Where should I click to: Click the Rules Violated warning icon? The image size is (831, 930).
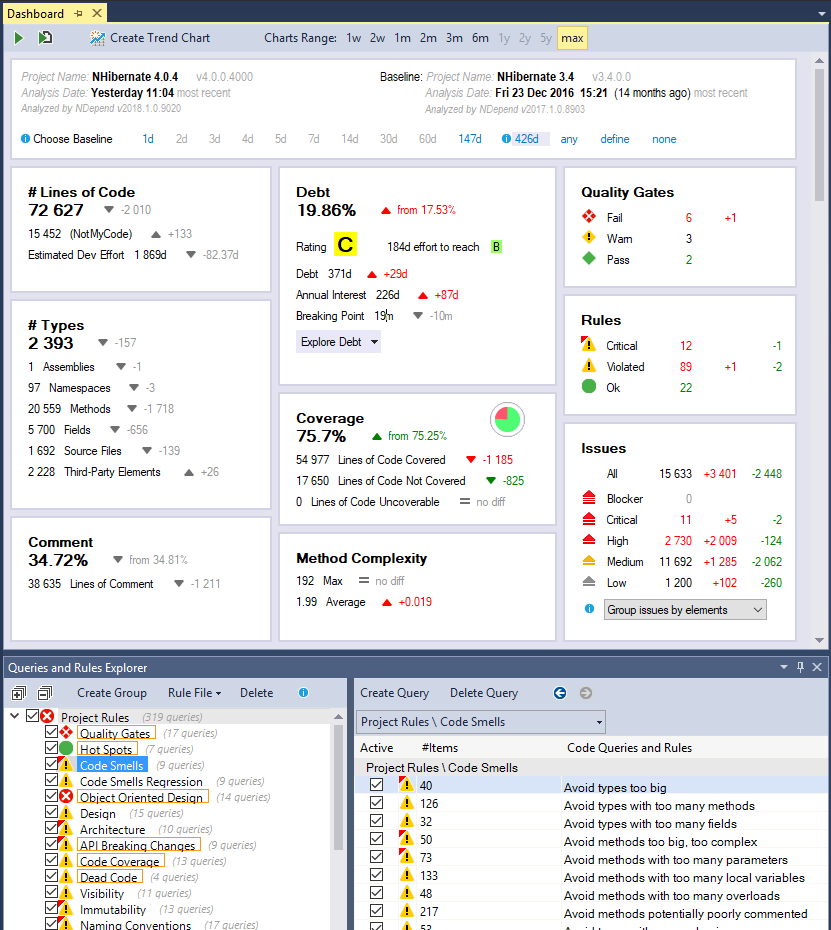588,365
